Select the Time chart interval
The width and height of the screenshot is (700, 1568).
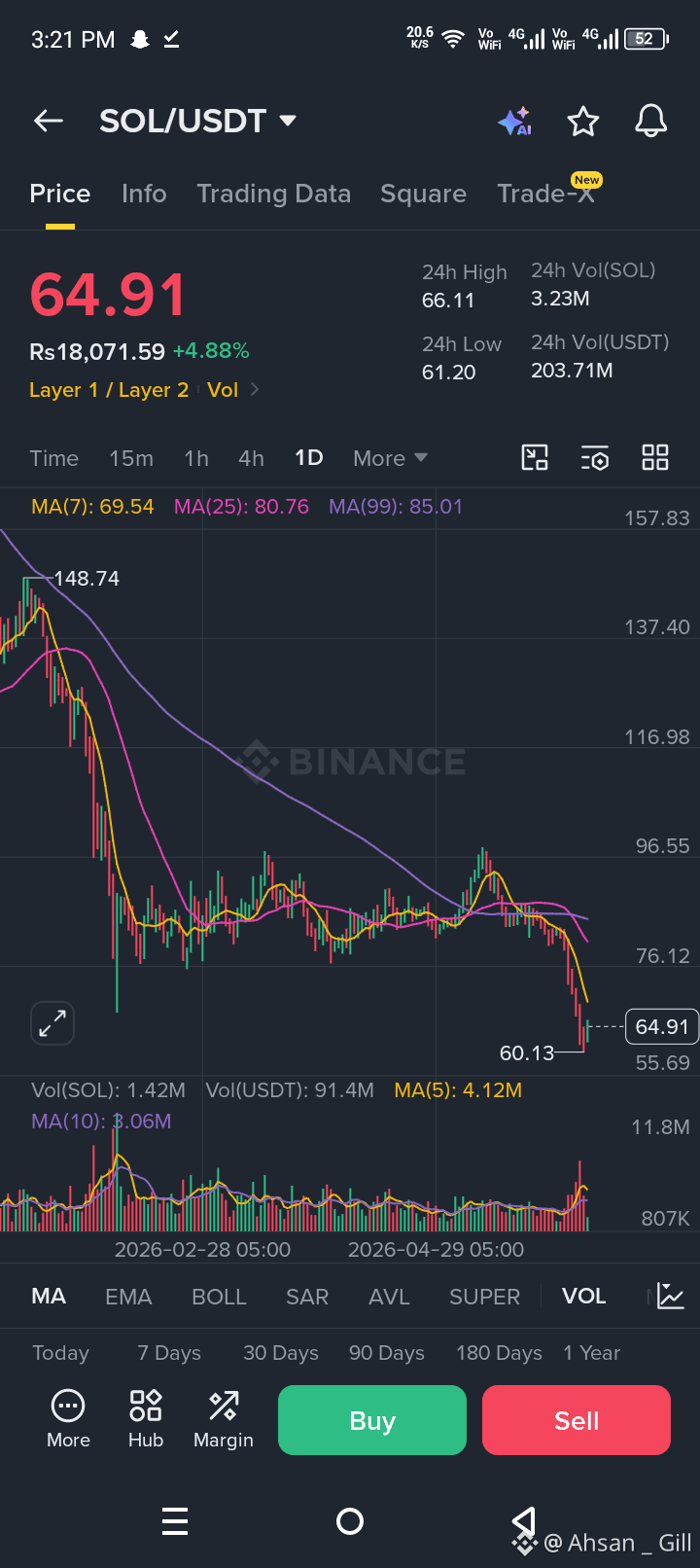coord(53,458)
